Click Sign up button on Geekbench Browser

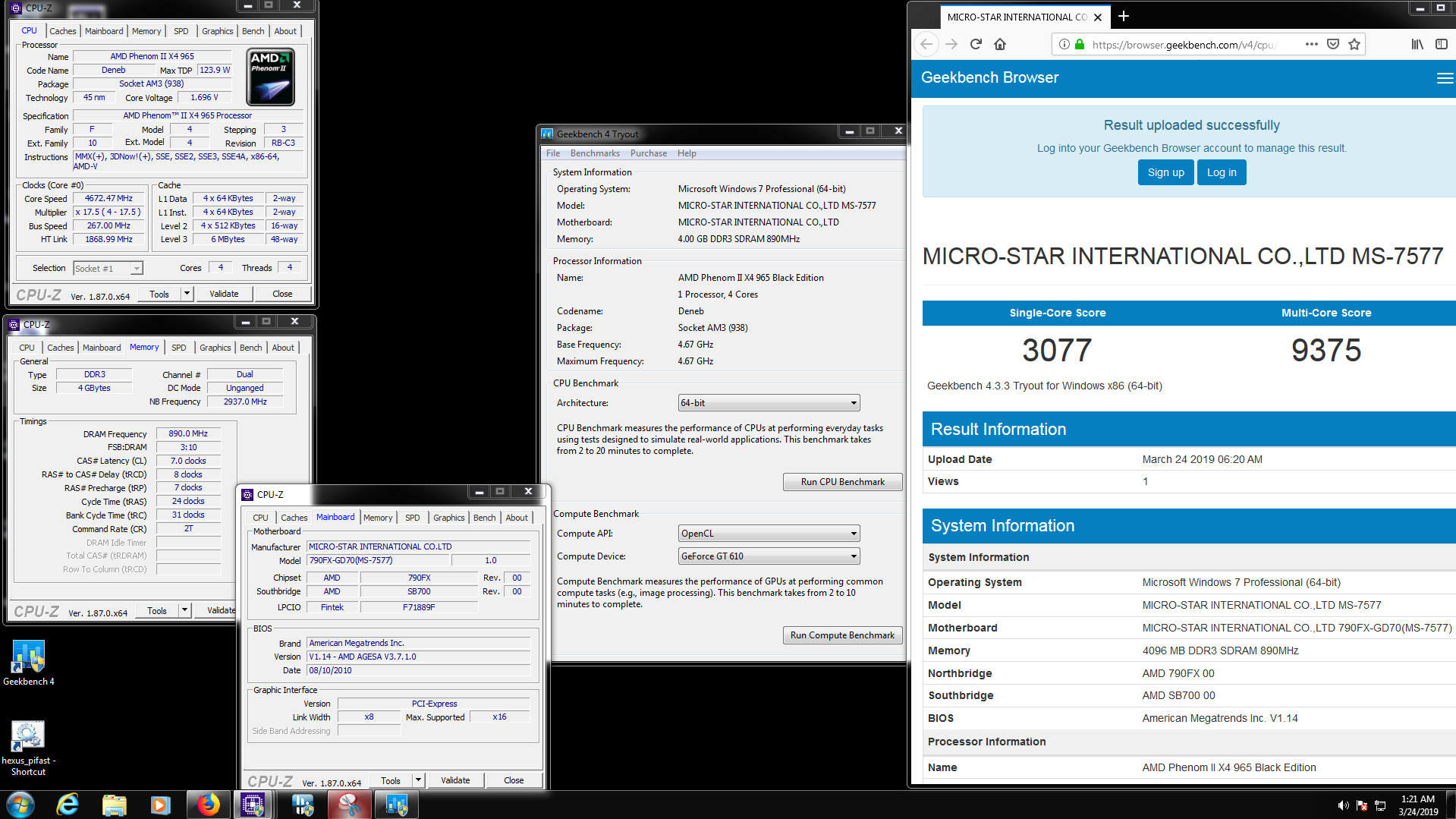point(1165,172)
